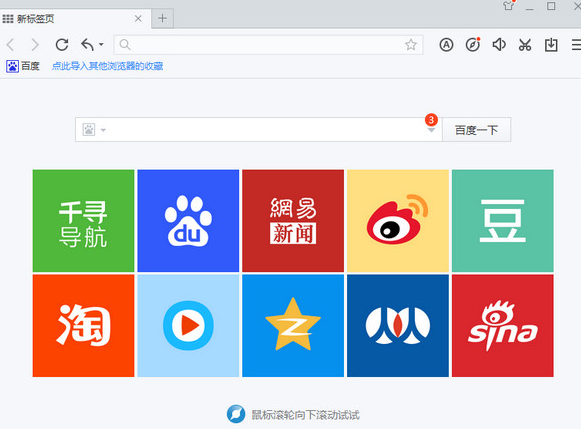Click the blue circular icon beside scroll hint
Screen dimensions: 581x429
click(x=236, y=414)
